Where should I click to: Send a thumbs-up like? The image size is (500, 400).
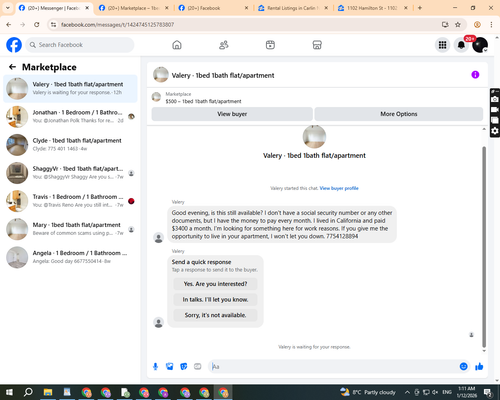coord(479,367)
